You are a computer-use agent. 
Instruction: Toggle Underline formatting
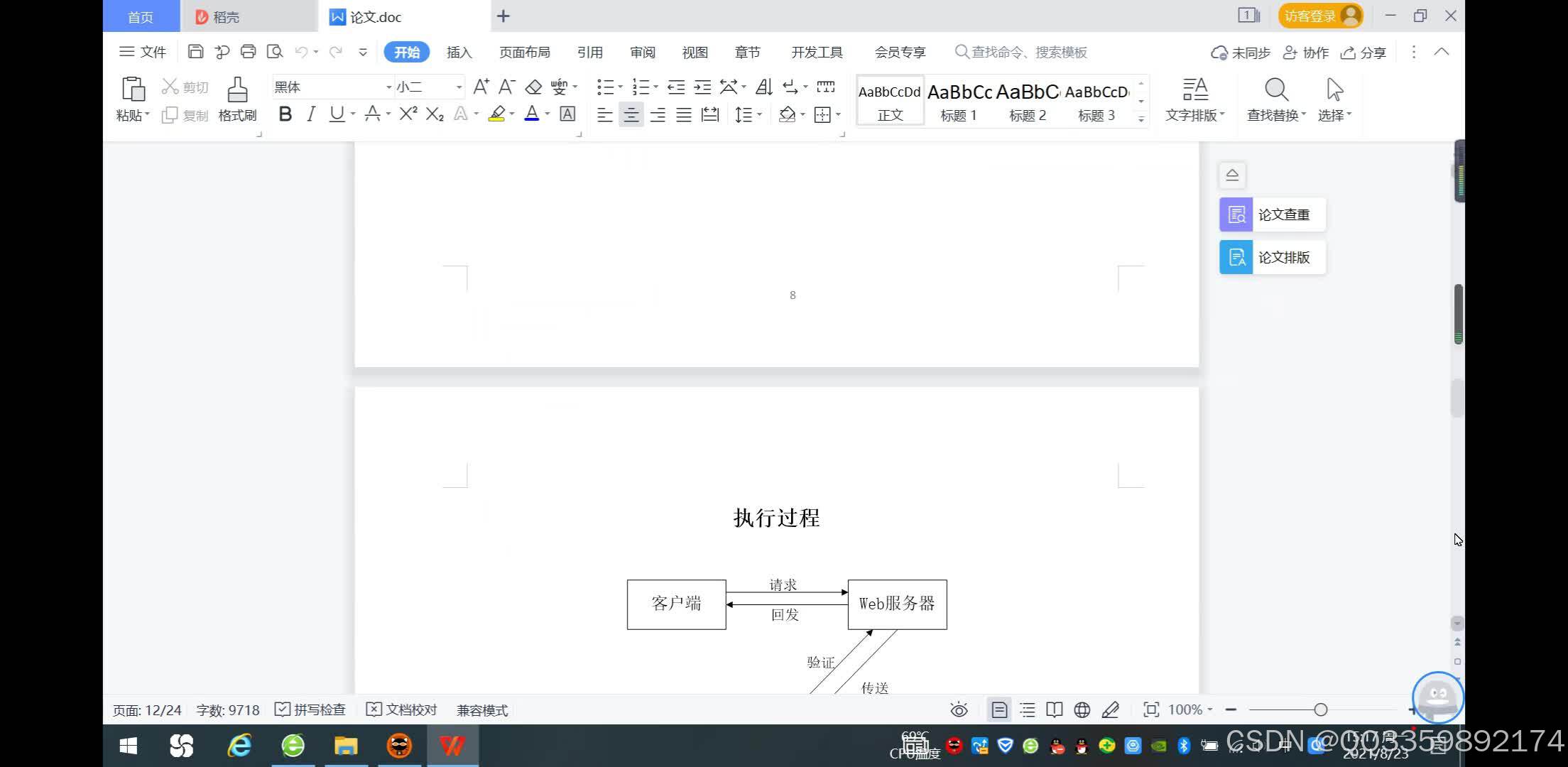pyautogui.click(x=337, y=114)
